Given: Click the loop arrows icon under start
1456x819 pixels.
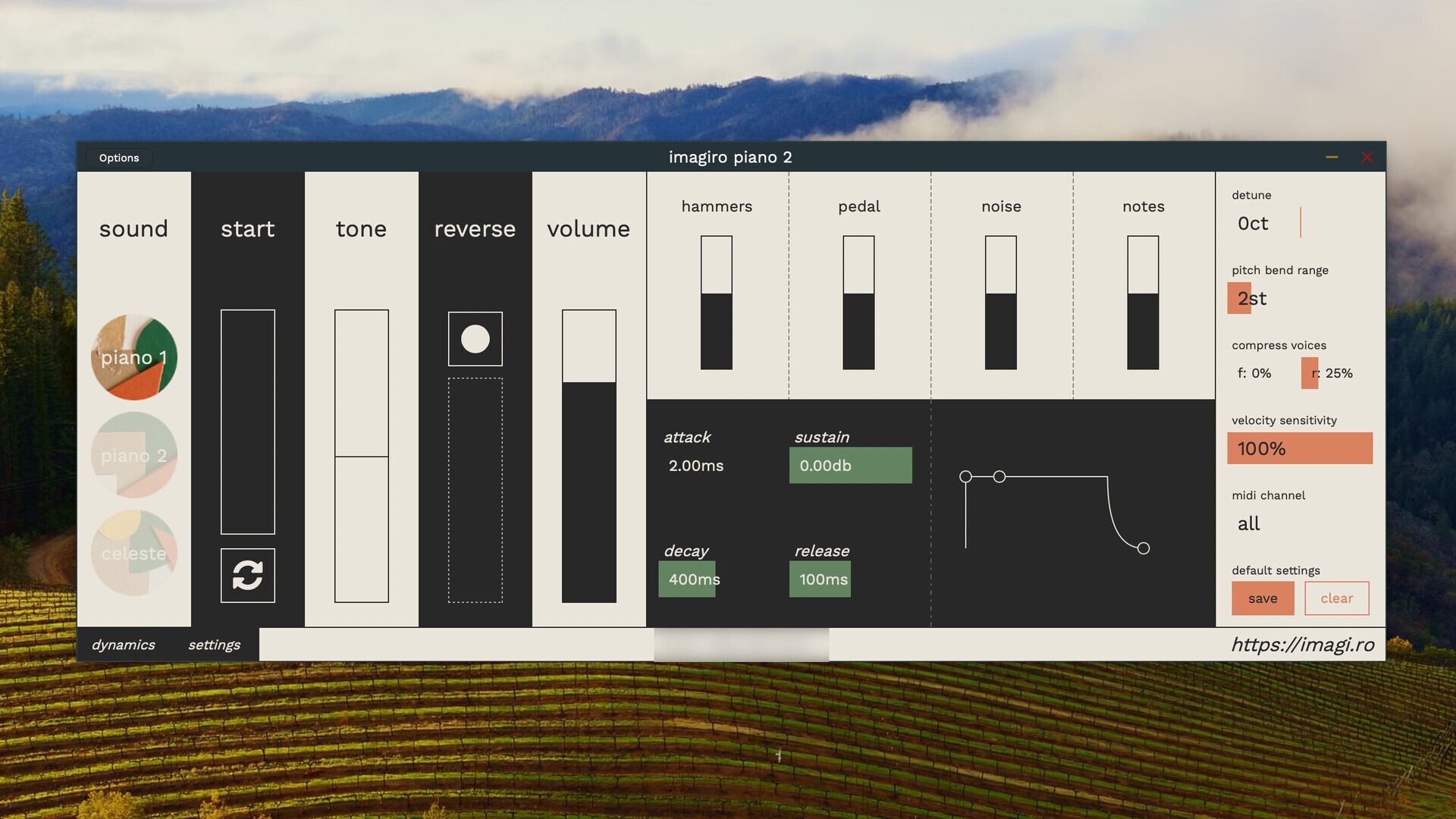Looking at the screenshot, I should tap(247, 576).
